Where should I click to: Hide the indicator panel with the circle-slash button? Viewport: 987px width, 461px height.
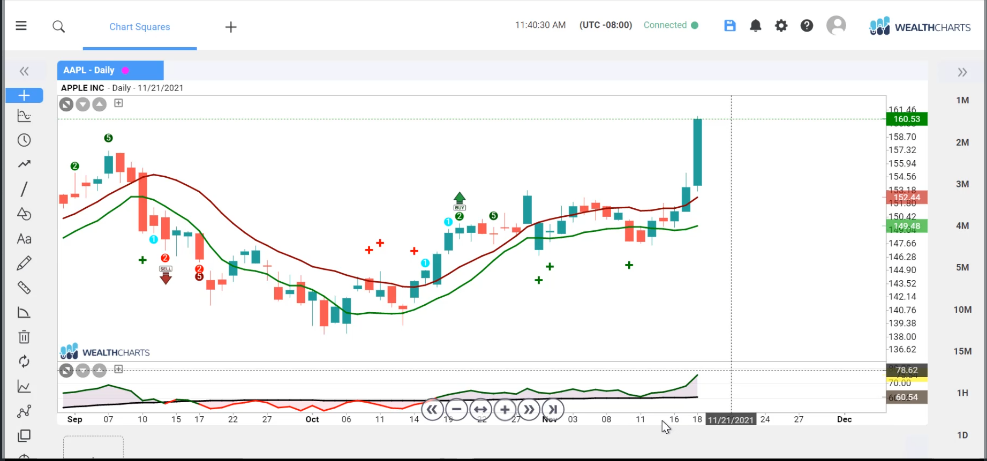click(66, 370)
